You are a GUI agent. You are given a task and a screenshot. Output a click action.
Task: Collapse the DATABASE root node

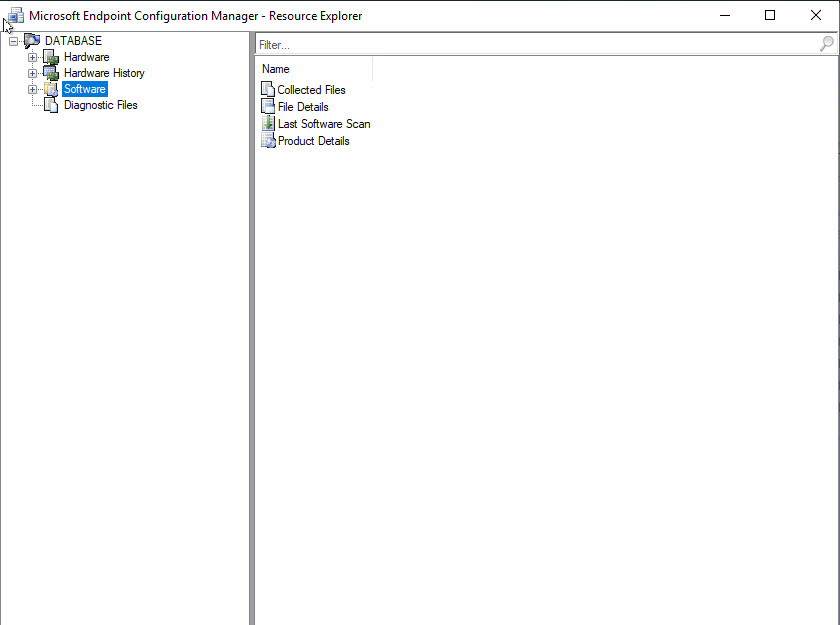coord(13,41)
